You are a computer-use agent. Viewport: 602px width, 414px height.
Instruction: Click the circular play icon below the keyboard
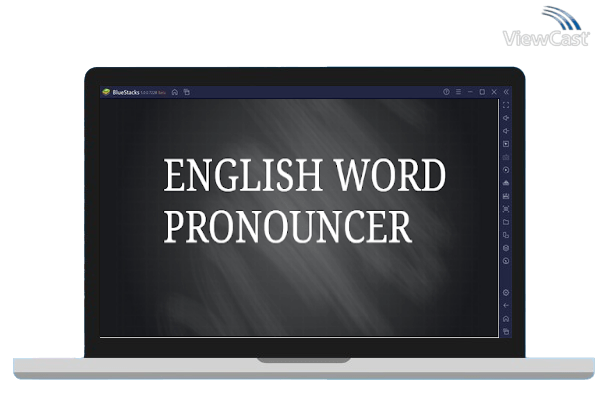click(x=506, y=170)
